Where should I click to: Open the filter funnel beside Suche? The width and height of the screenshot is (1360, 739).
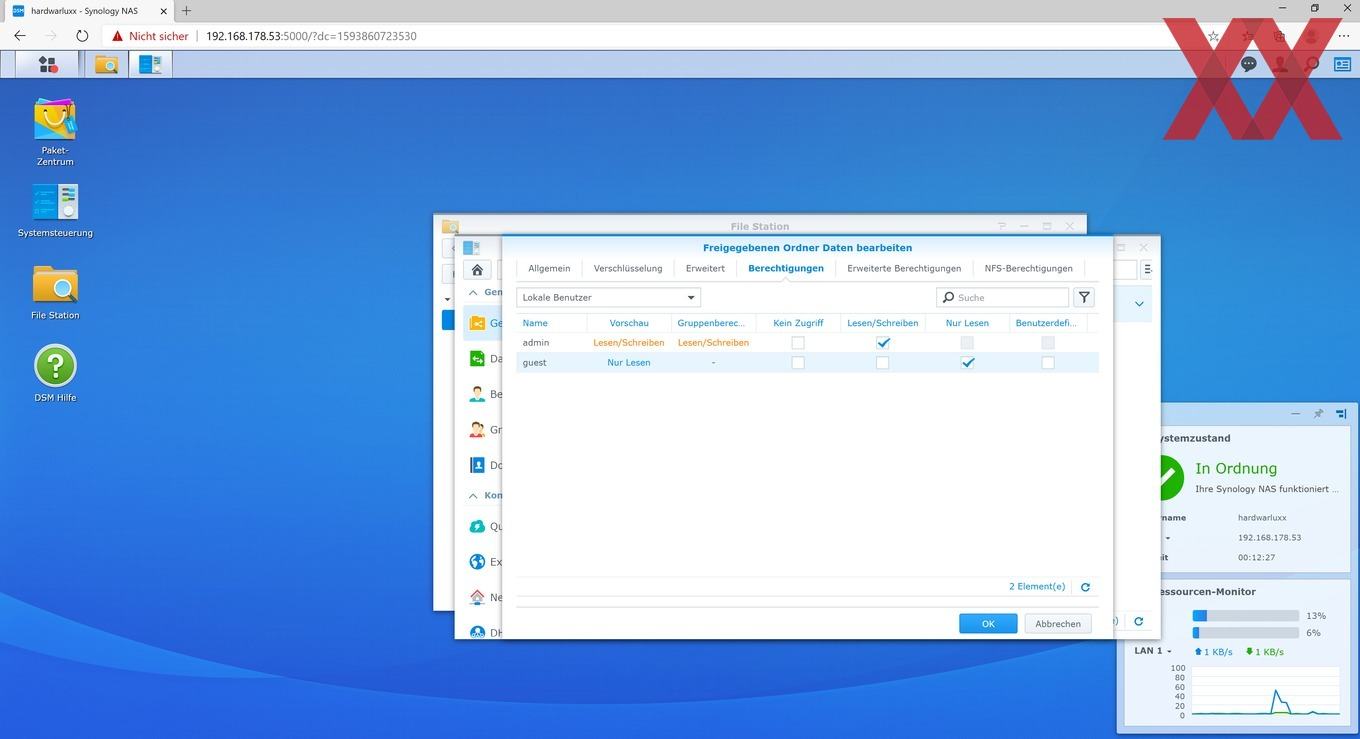point(1084,297)
